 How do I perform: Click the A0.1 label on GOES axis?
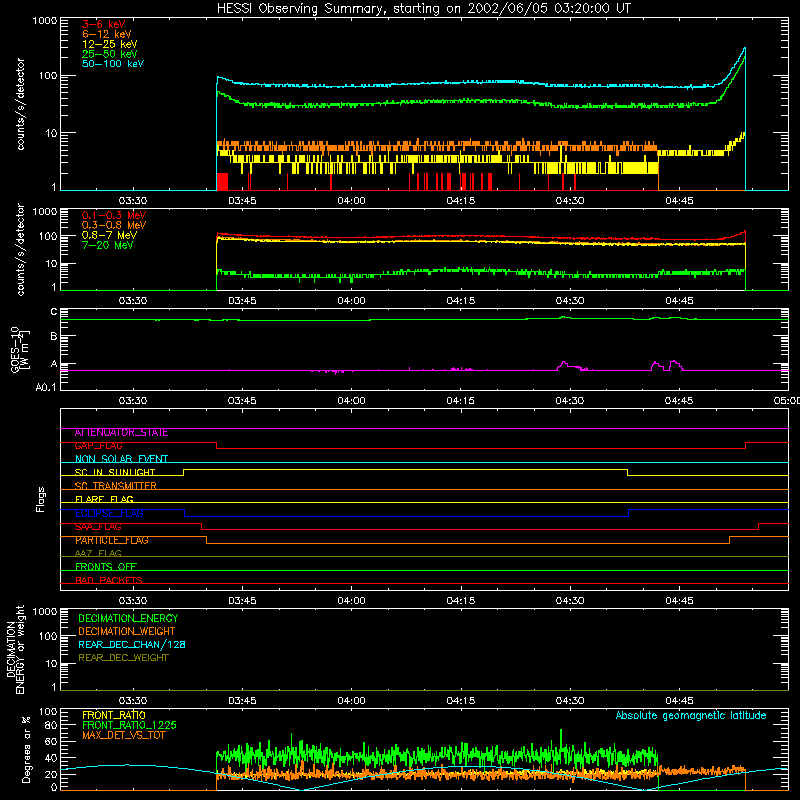tap(46, 387)
